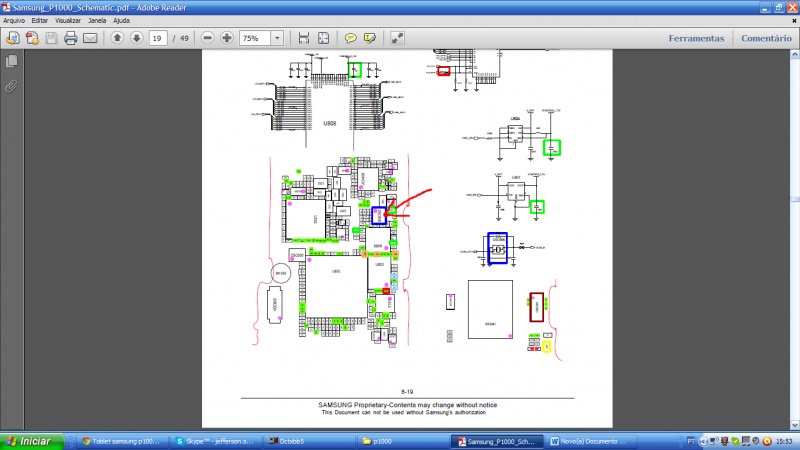Image resolution: width=800 pixels, height=450 pixels.
Task: Print the document using printer icon
Action: (x=70, y=38)
